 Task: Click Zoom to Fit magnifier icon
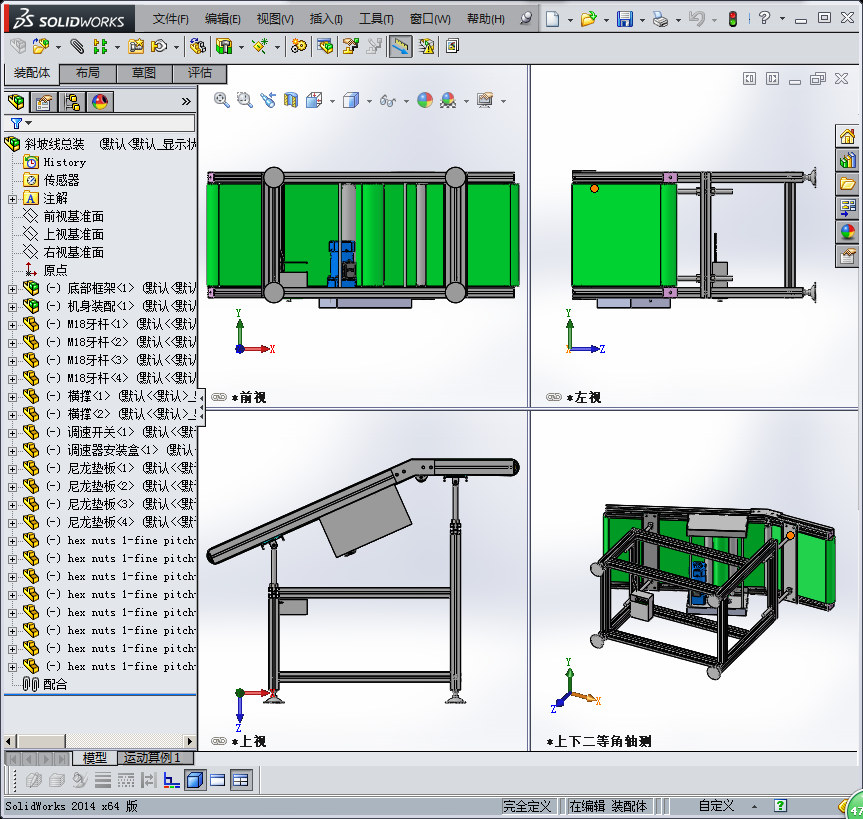[x=221, y=100]
